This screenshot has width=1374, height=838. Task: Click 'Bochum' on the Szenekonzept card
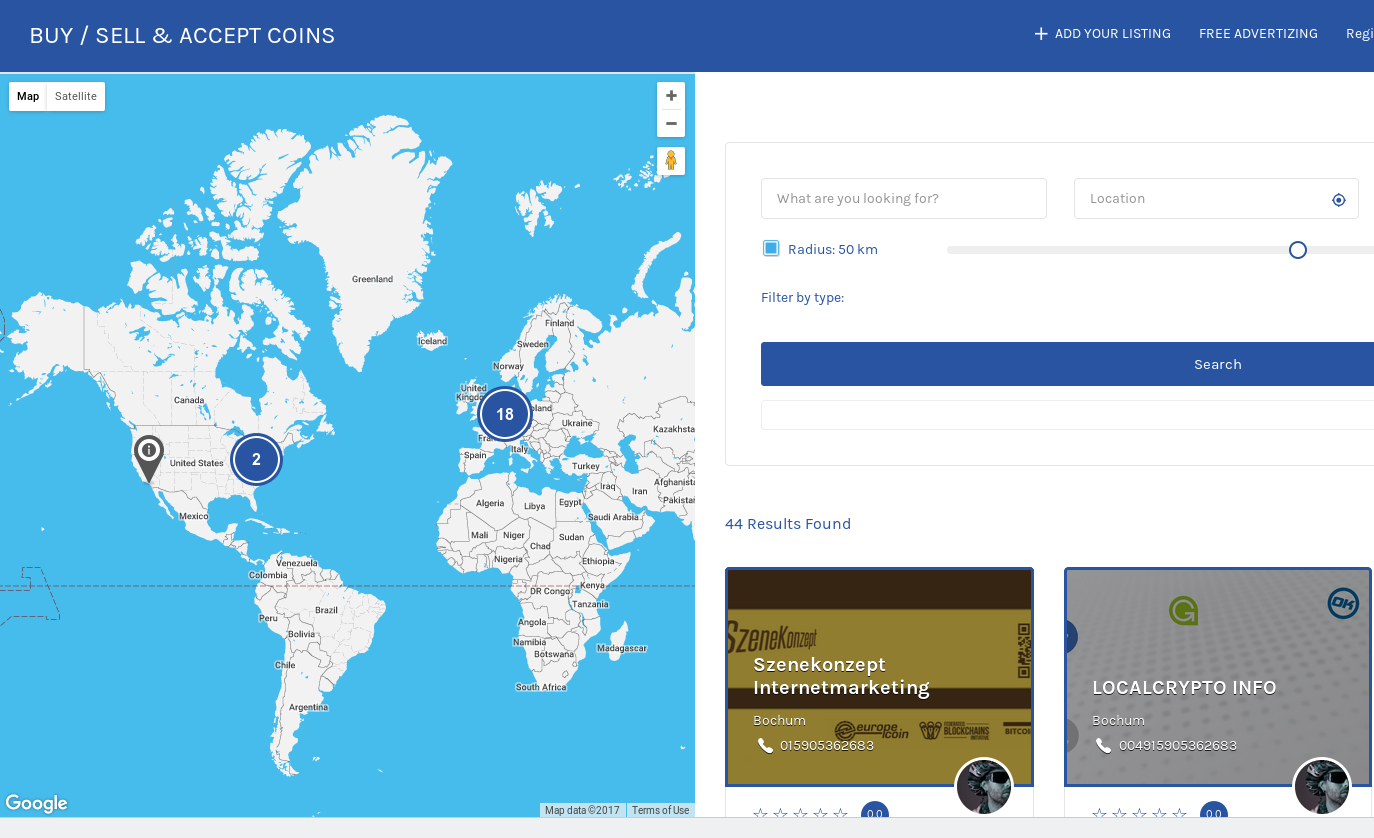coord(779,720)
